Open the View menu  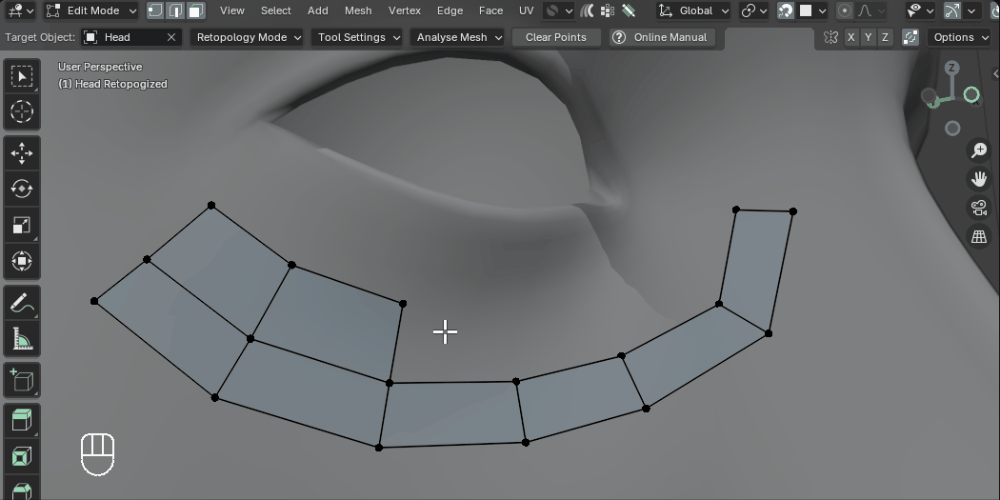[x=232, y=11]
